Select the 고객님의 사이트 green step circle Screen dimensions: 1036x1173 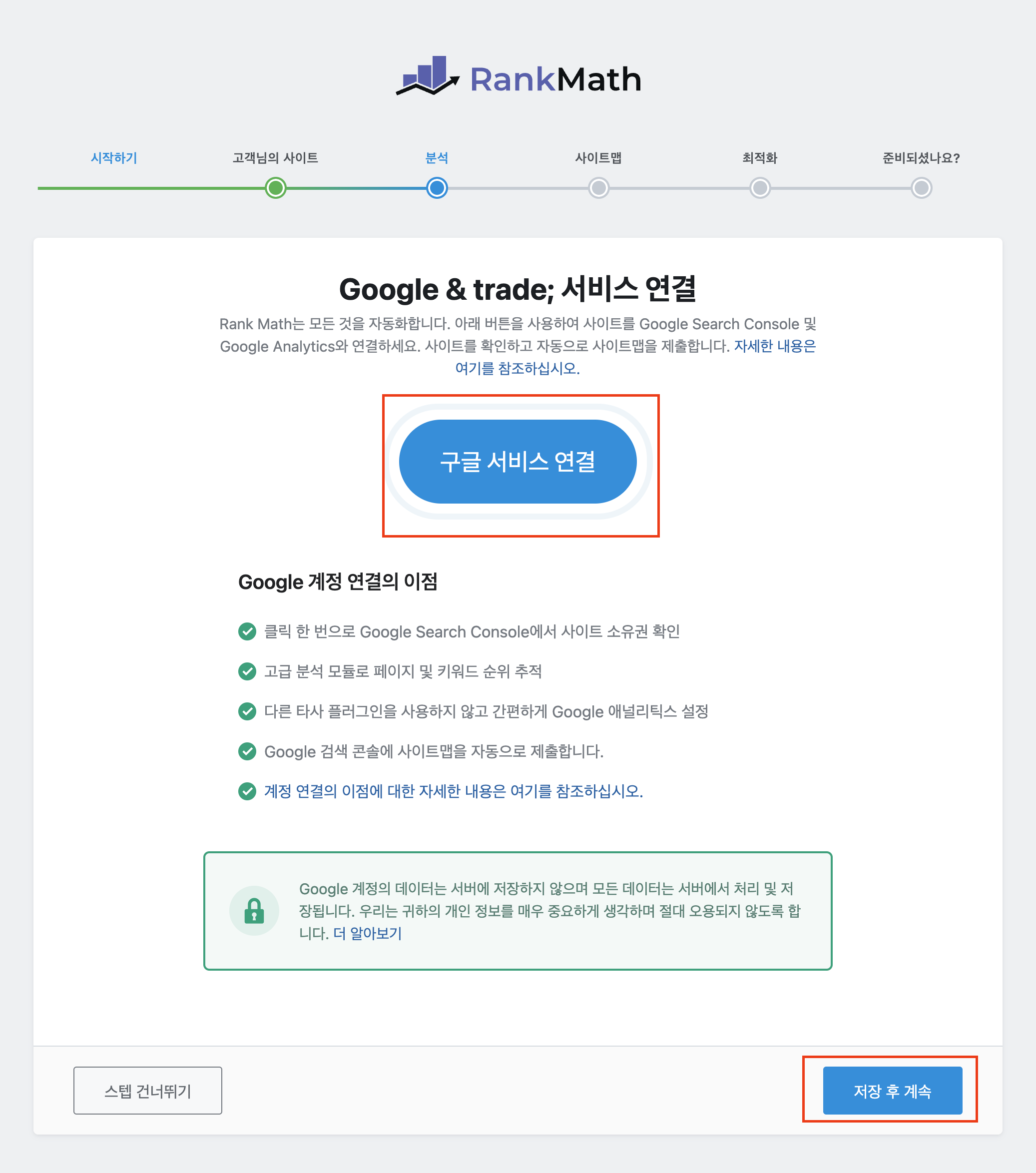[276, 188]
